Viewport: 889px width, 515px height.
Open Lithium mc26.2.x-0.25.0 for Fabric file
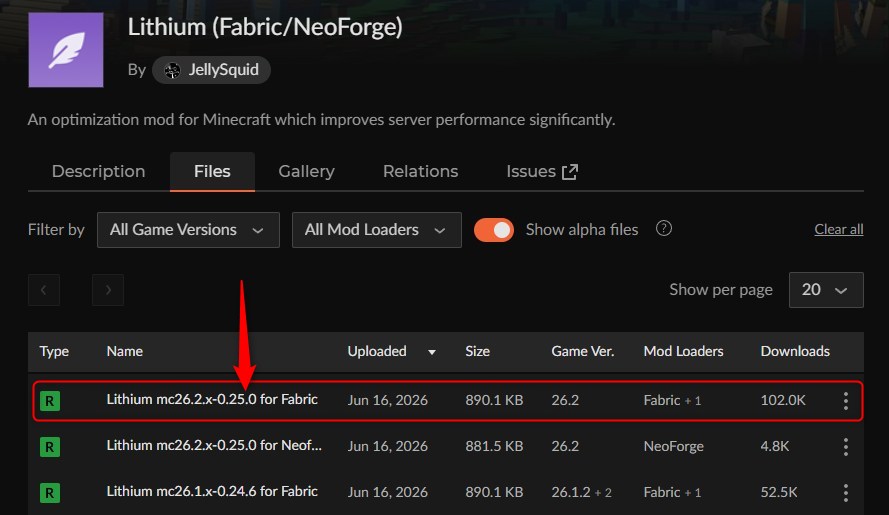(x=212, y=399)
